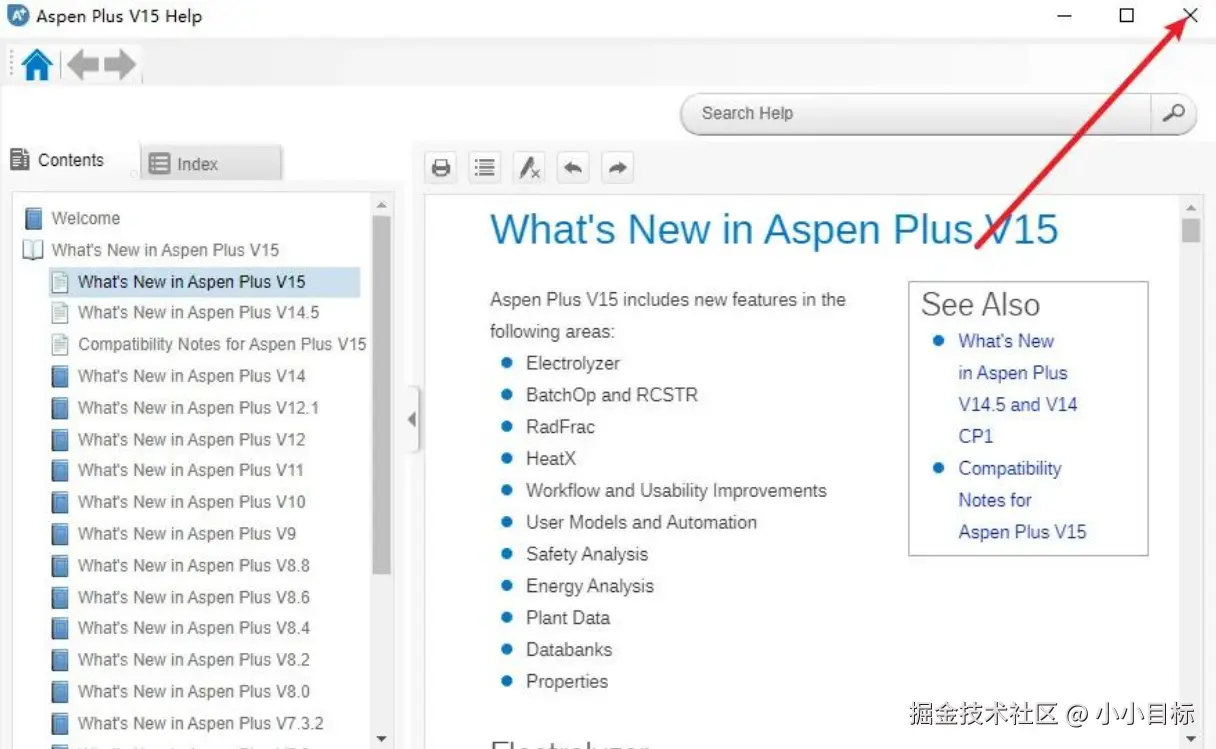Viewport: 1216px width, 749px height.
Task: Go to previous topic arrow in toolbar
Action: [x=573, y=168]
